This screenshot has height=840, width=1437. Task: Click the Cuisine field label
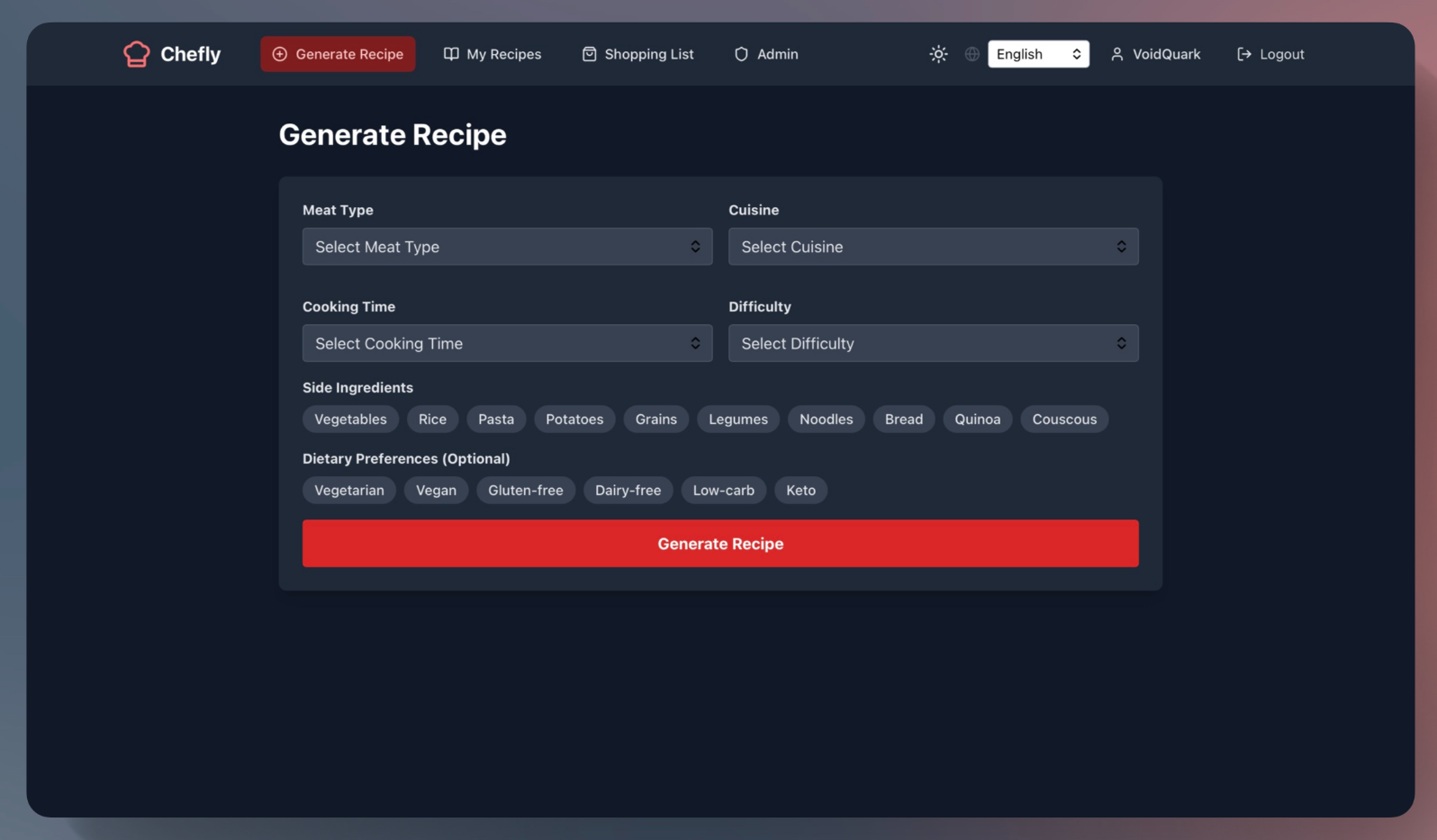[754, 210]
